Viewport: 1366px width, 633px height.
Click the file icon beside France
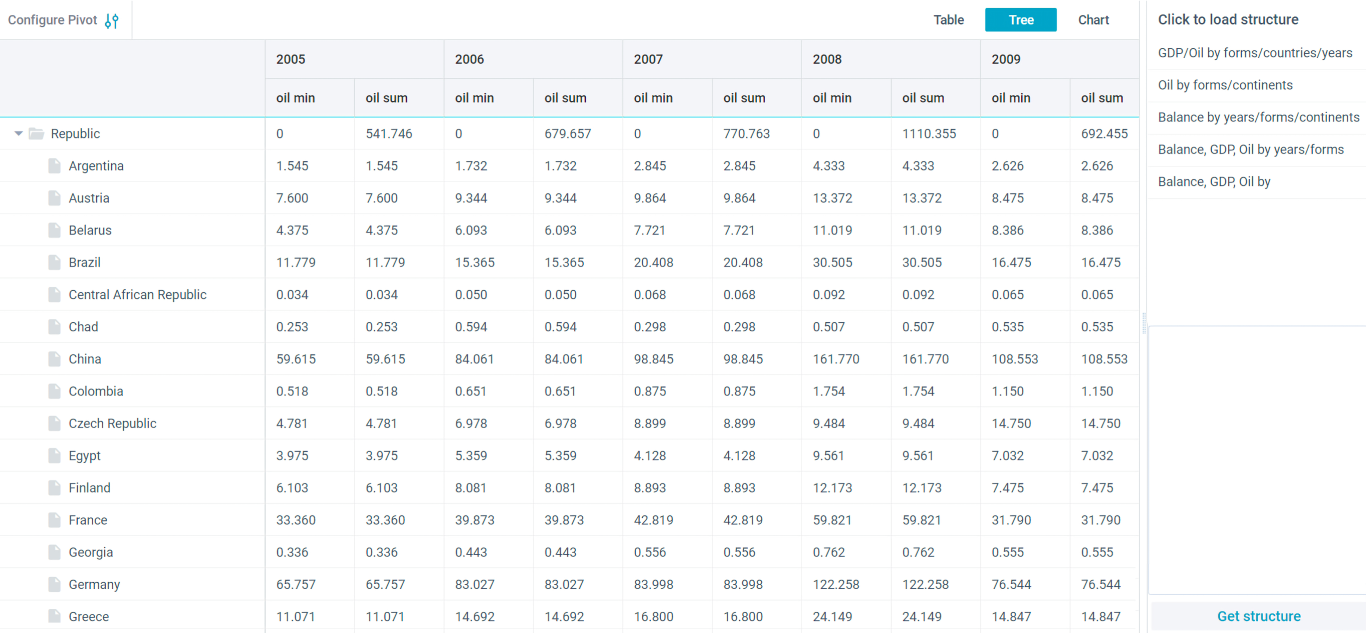pos(55,520)
